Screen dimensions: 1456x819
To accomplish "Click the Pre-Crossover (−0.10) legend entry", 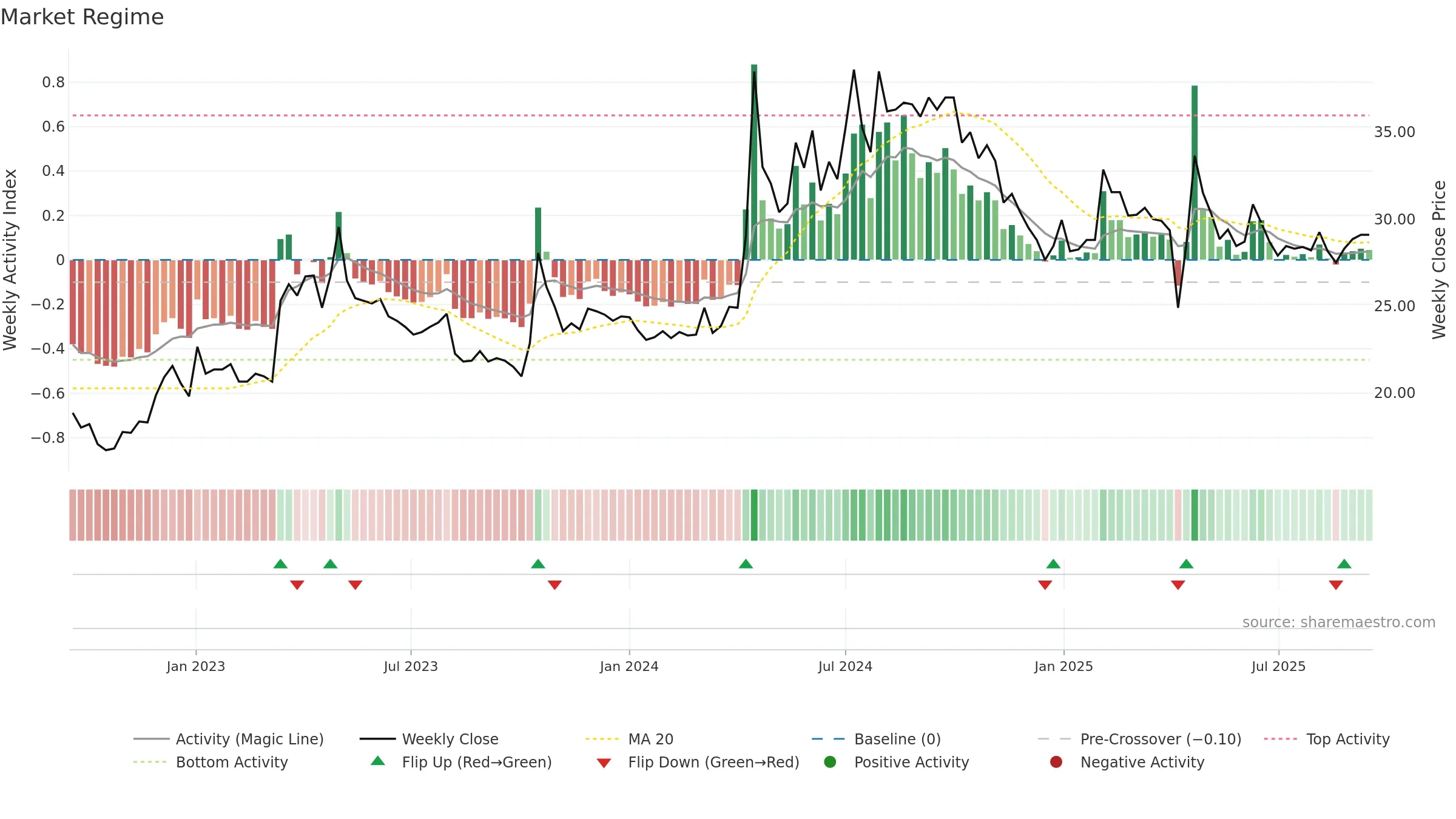I will pyautogui.click(x=1139, y=739).
